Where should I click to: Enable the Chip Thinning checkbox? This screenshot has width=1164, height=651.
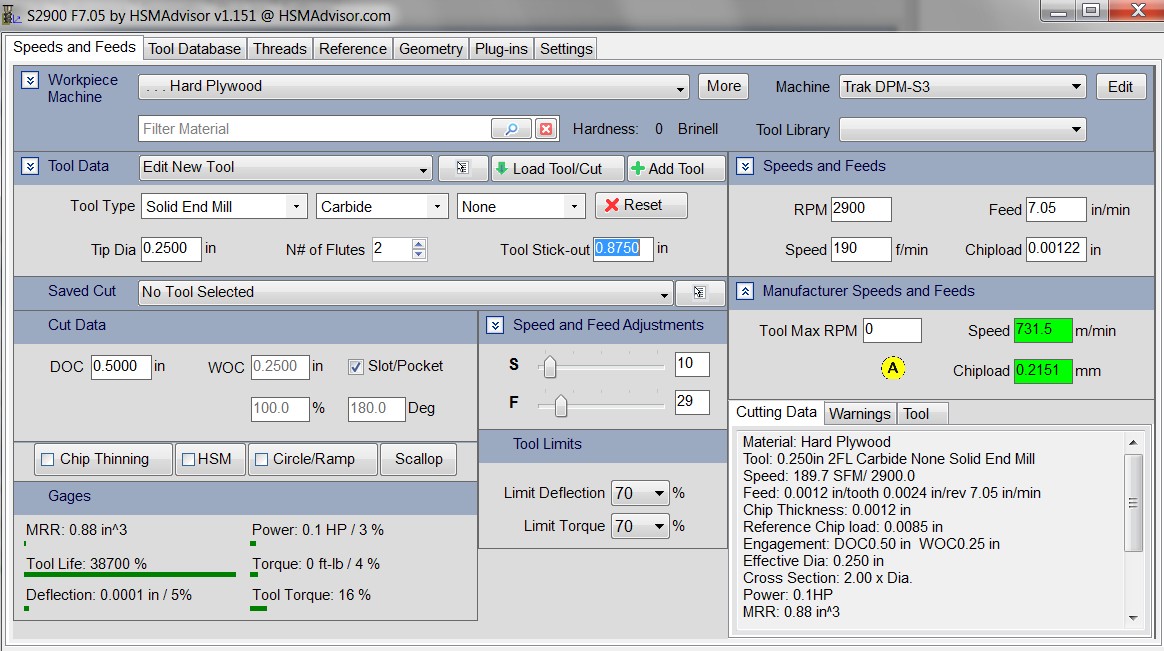[x=48, y=459]
